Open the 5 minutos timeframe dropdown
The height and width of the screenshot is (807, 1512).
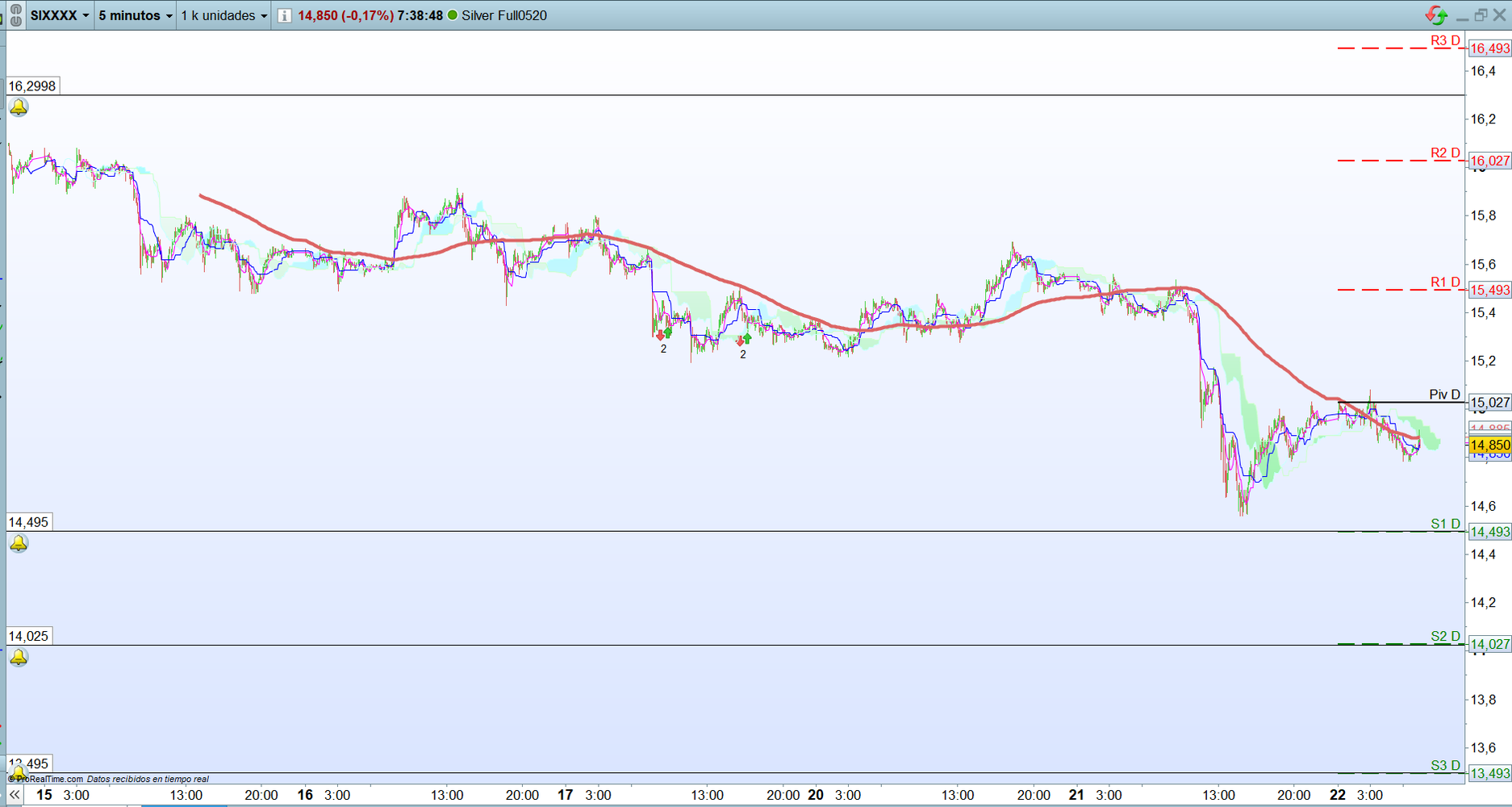pyautogui.click(x=133, y=15)
